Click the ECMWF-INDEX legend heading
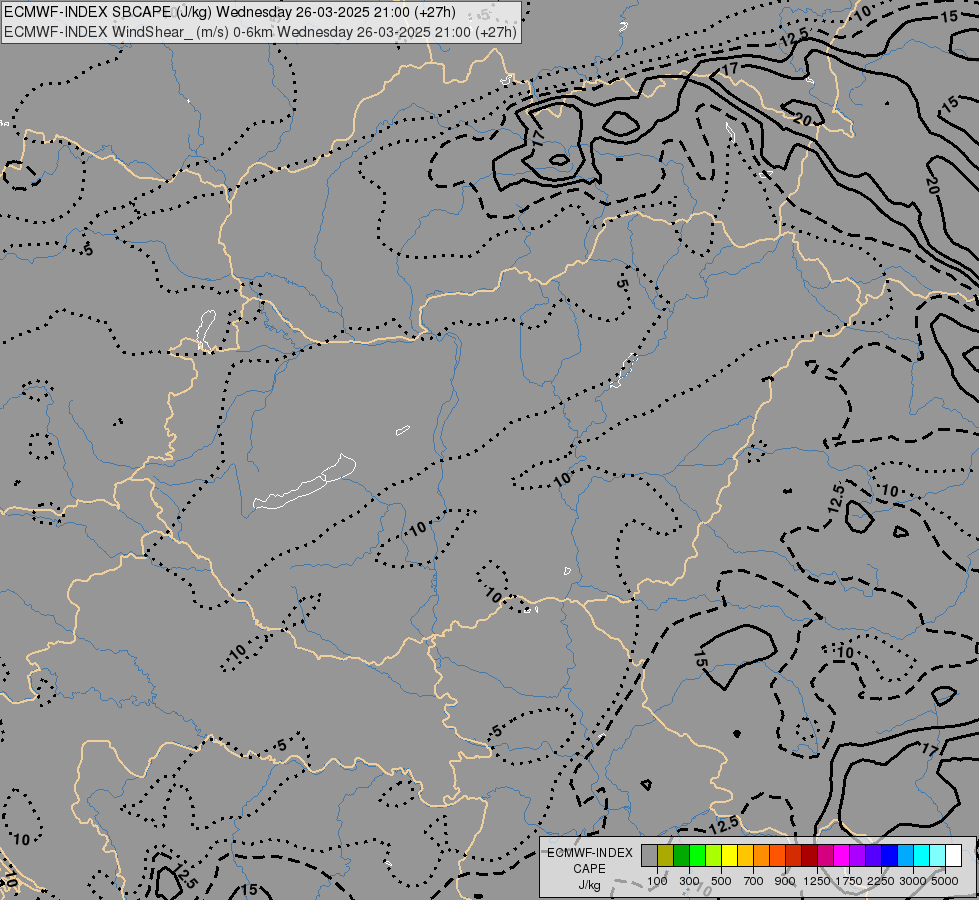The image size is (979, 900). (x=590, y=853)
